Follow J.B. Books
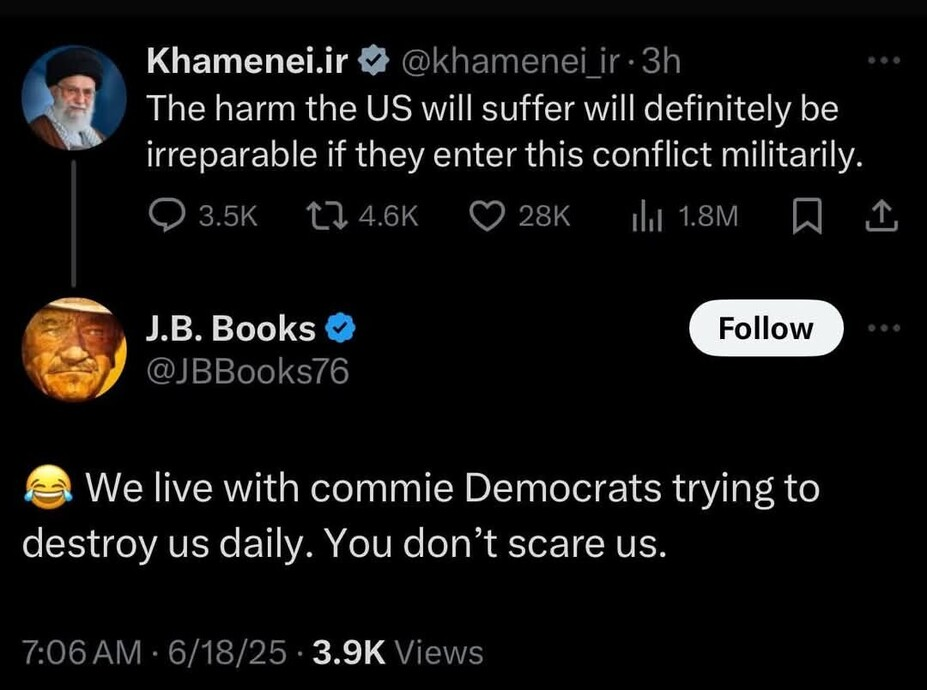 [x=766, y=328]
